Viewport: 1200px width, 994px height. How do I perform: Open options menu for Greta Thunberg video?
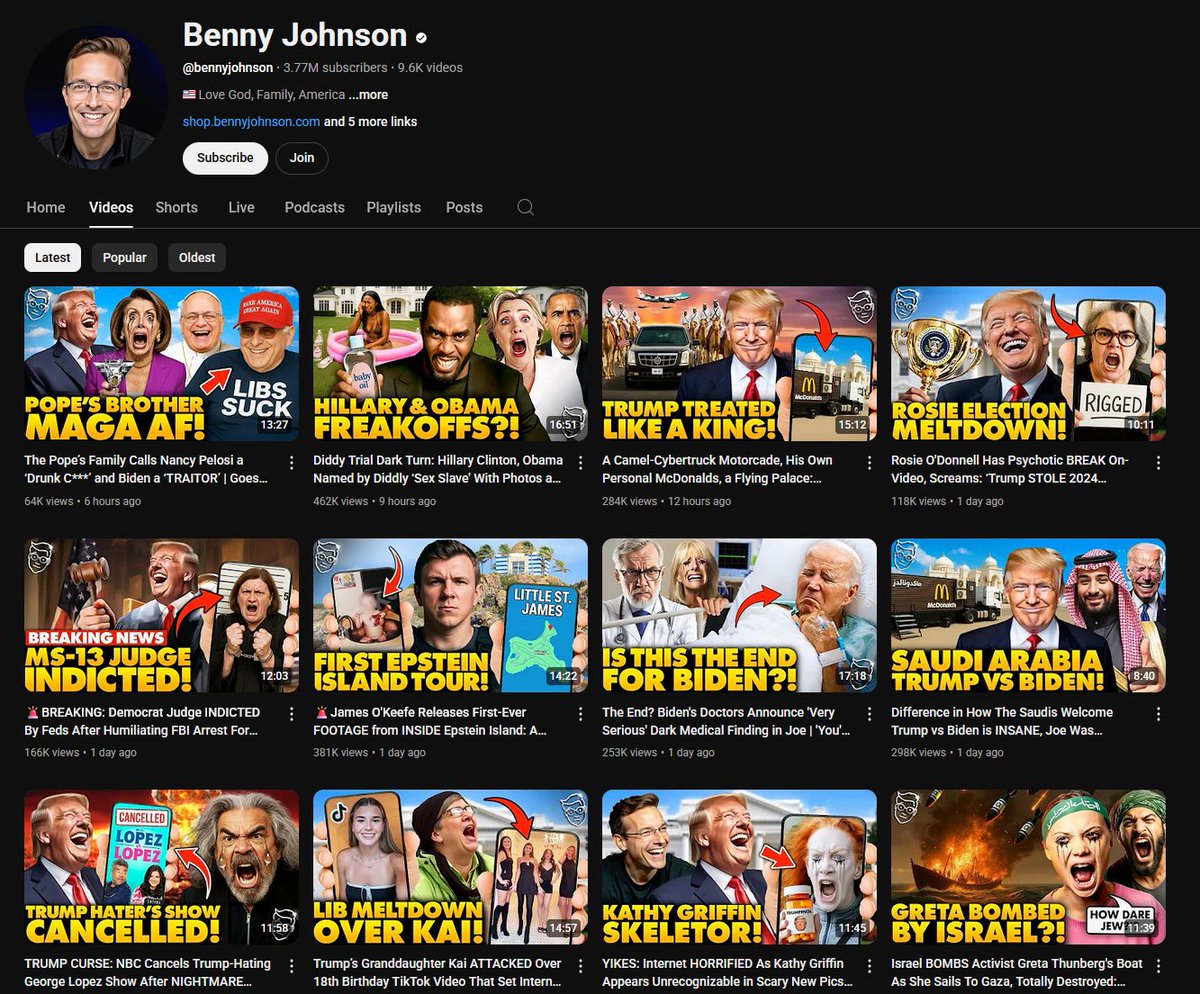1158,966
